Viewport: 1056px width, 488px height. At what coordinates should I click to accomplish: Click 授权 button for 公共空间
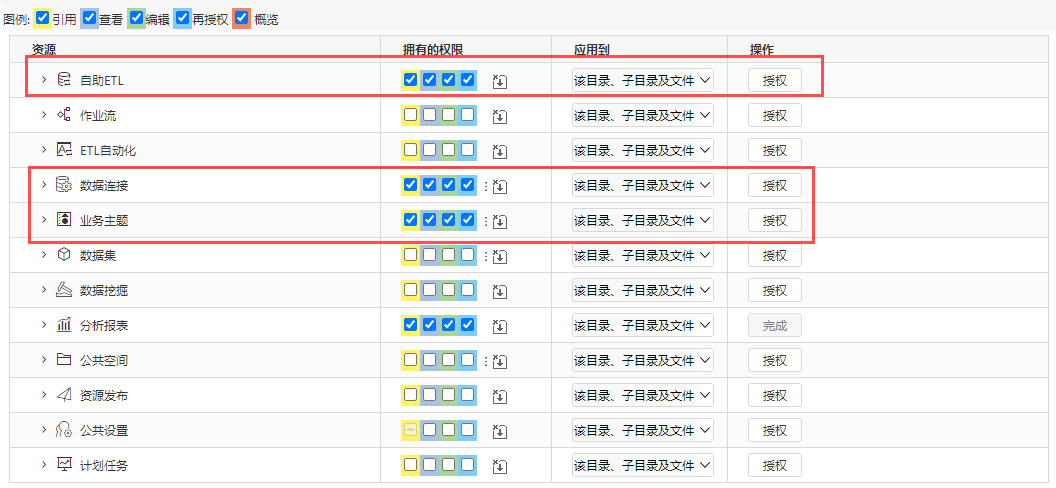tap(774, 361)
